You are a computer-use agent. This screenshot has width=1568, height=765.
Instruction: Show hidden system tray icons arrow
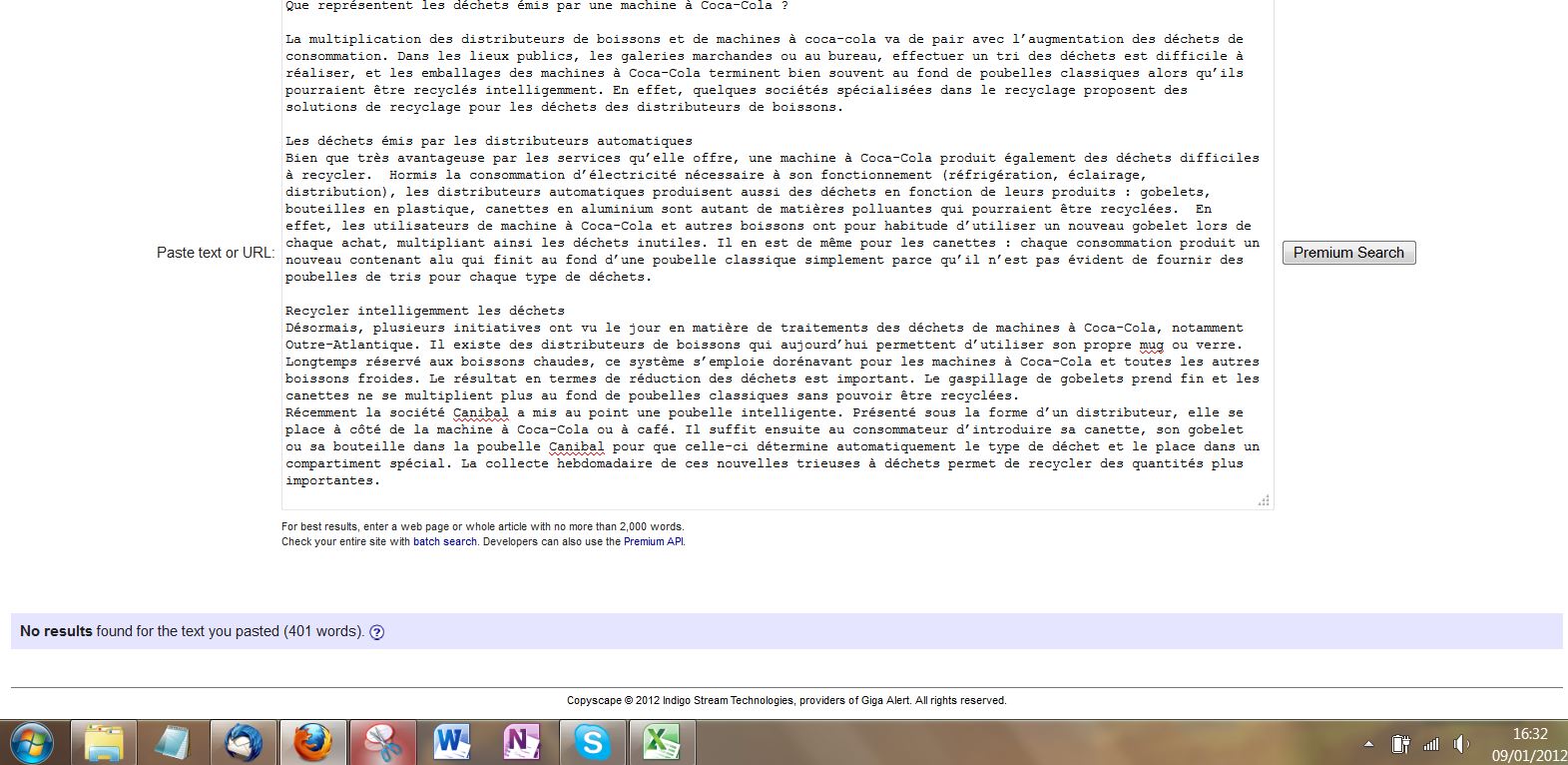1369,744
